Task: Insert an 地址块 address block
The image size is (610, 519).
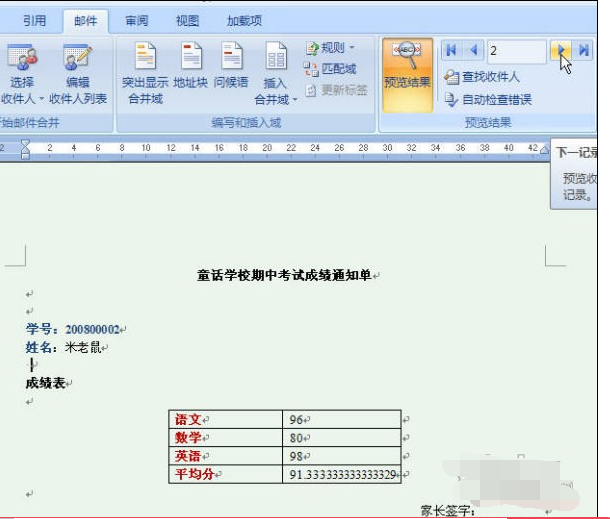Action: click(x=191, y=65)
